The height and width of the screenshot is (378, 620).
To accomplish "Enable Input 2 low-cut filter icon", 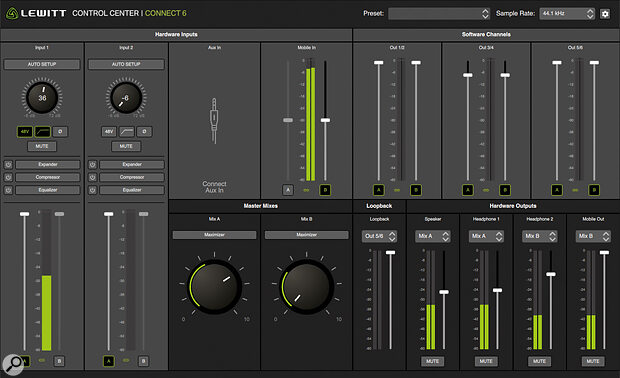I will 127,131.
